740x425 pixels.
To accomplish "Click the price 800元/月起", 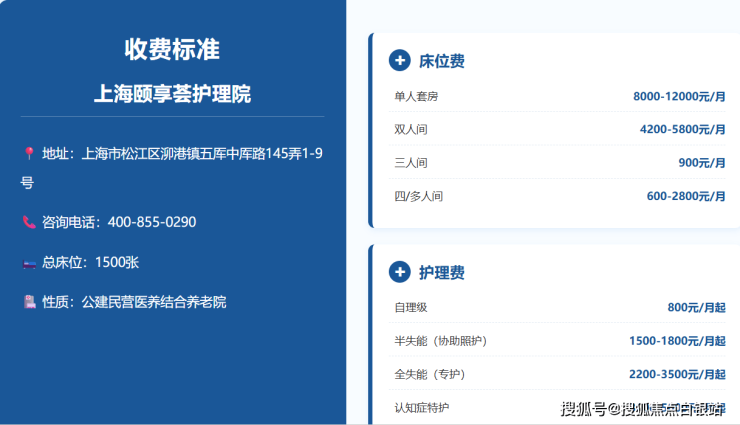I will tap(697, 308).
